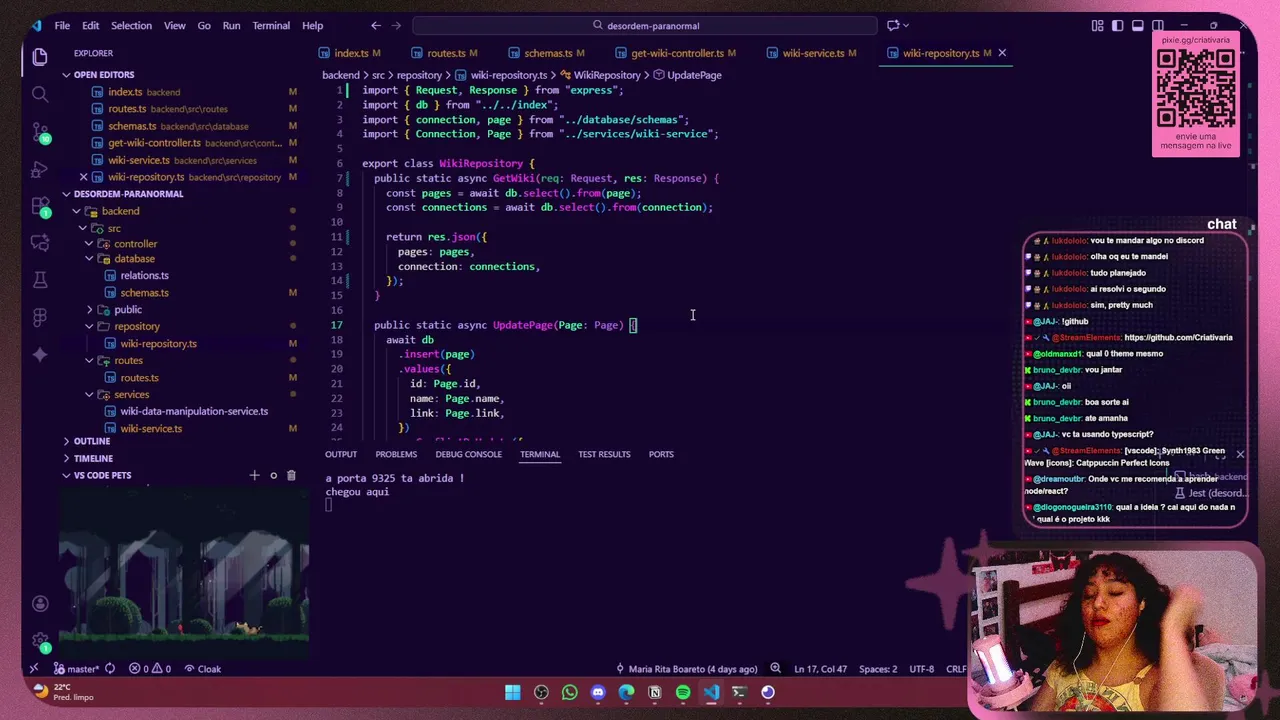
Task: Collapse the Open Editors section
Action: [104, 75]
